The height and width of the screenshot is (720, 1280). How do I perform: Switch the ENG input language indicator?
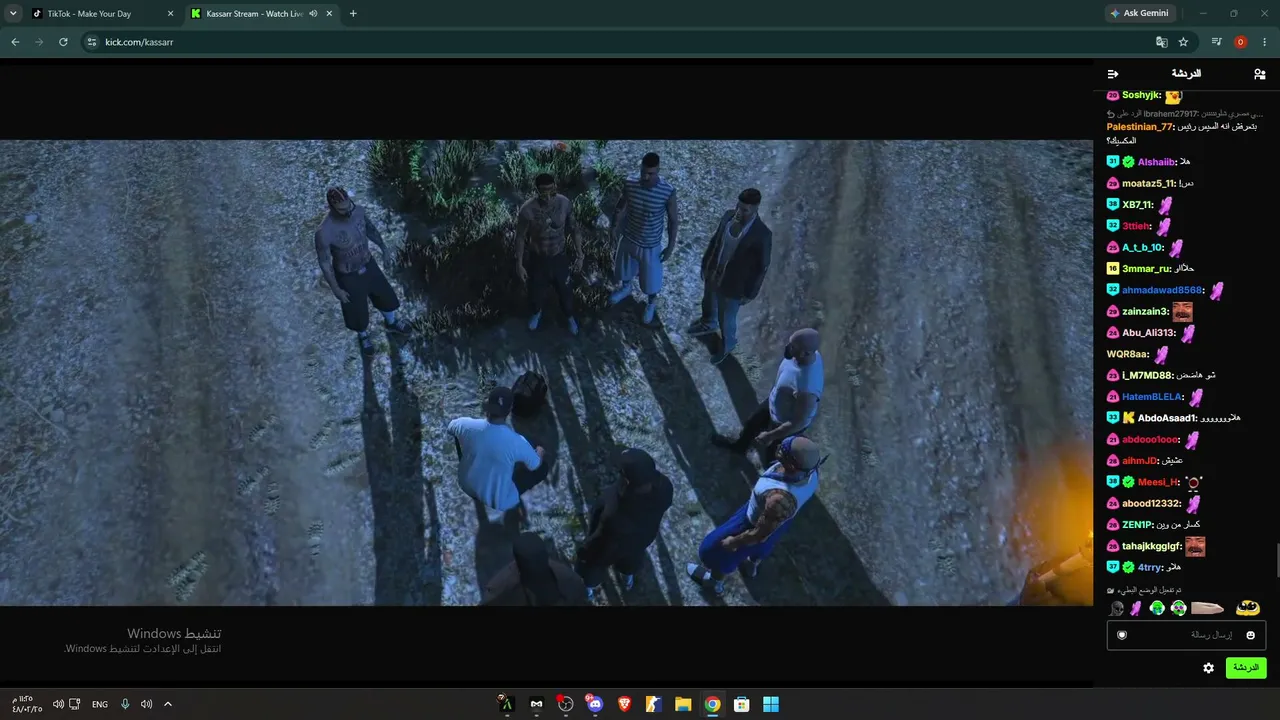point(100,704)
